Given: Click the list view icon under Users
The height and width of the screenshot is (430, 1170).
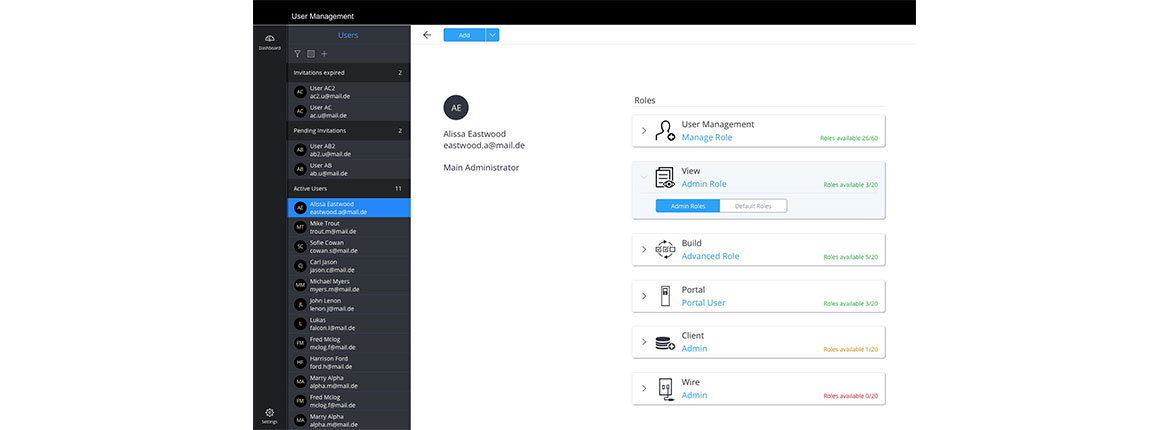Looking at the screenshot, I should point(310,54).
